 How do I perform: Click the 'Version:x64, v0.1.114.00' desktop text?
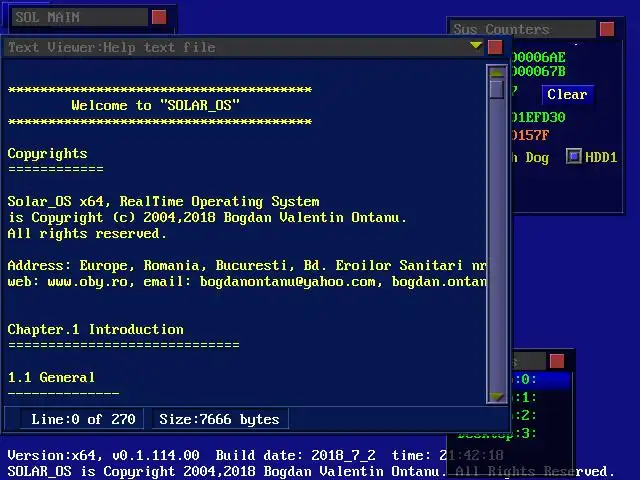click(x=104, y=455)
